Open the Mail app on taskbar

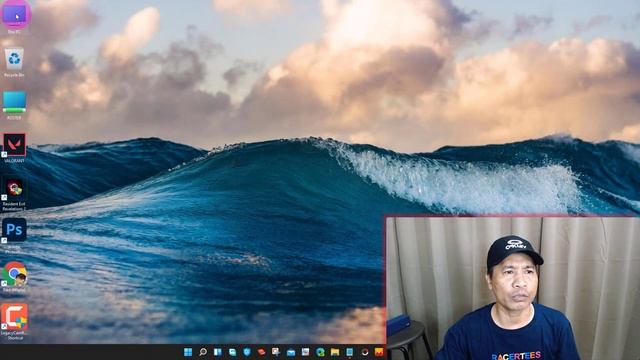point(291,352)
